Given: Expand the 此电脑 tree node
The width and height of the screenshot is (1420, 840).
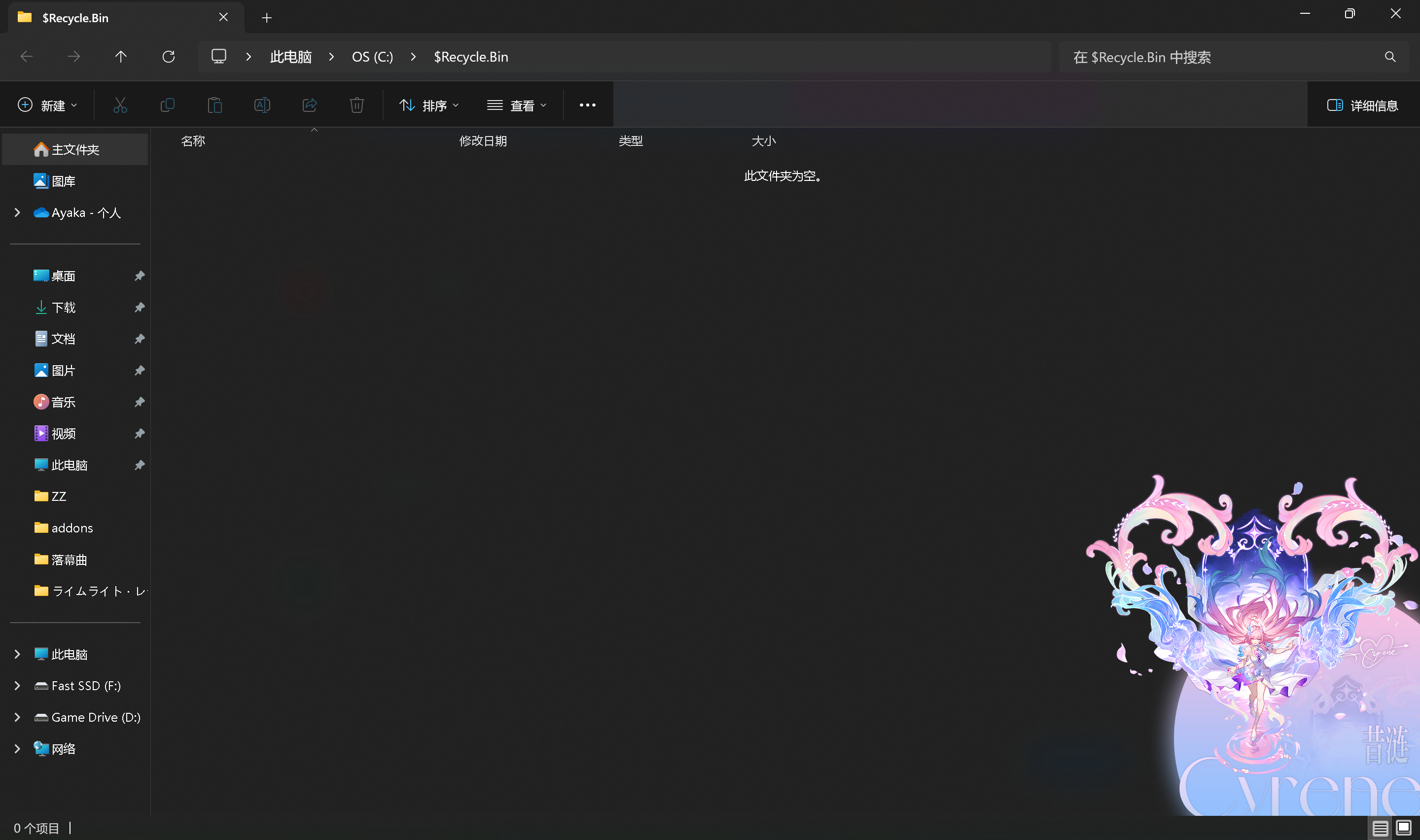Looking at the screenshot, I should (17, 654).
